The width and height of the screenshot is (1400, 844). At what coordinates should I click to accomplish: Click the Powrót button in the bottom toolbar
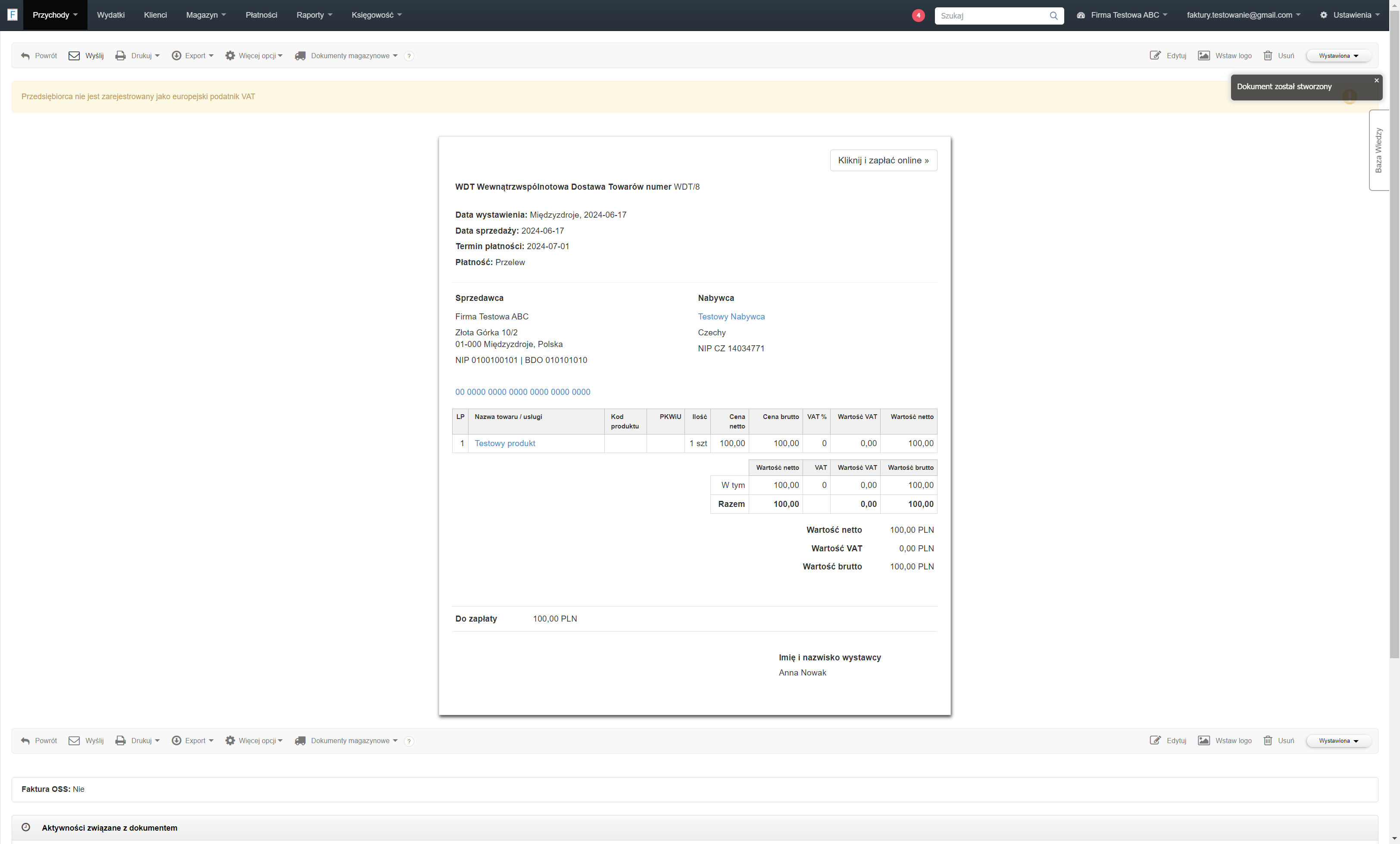[39, 741]
